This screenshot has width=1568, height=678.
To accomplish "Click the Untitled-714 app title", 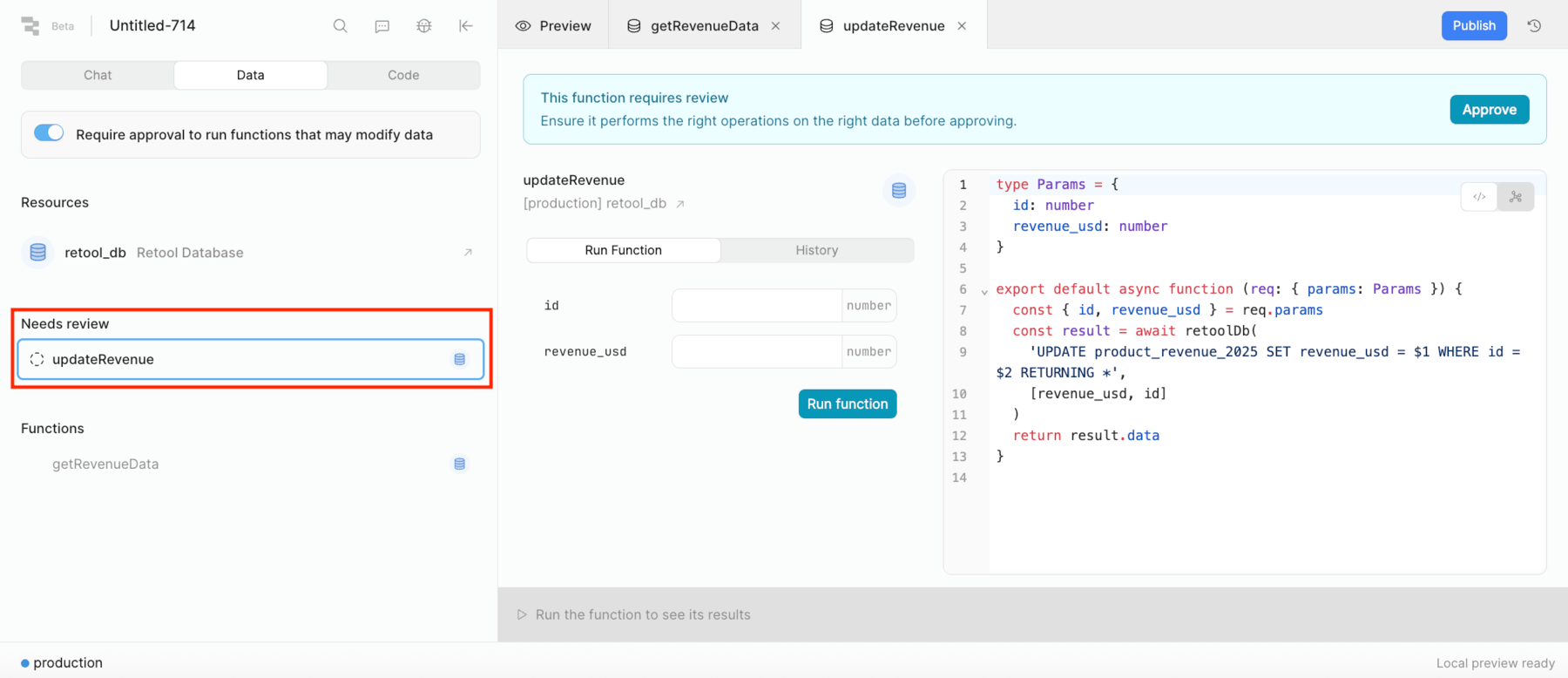I will pyautogui.click(x=152, y=26).
